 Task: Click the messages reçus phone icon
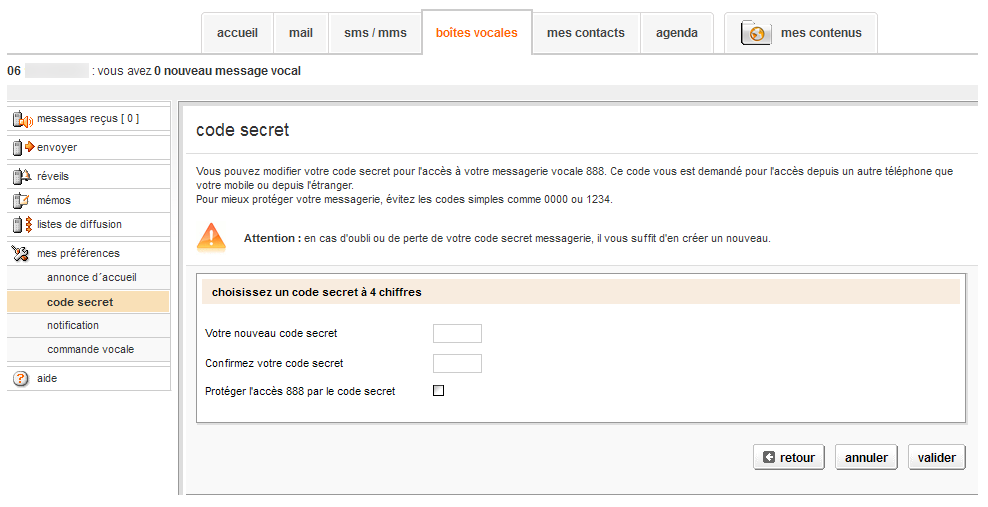[22, 119]
